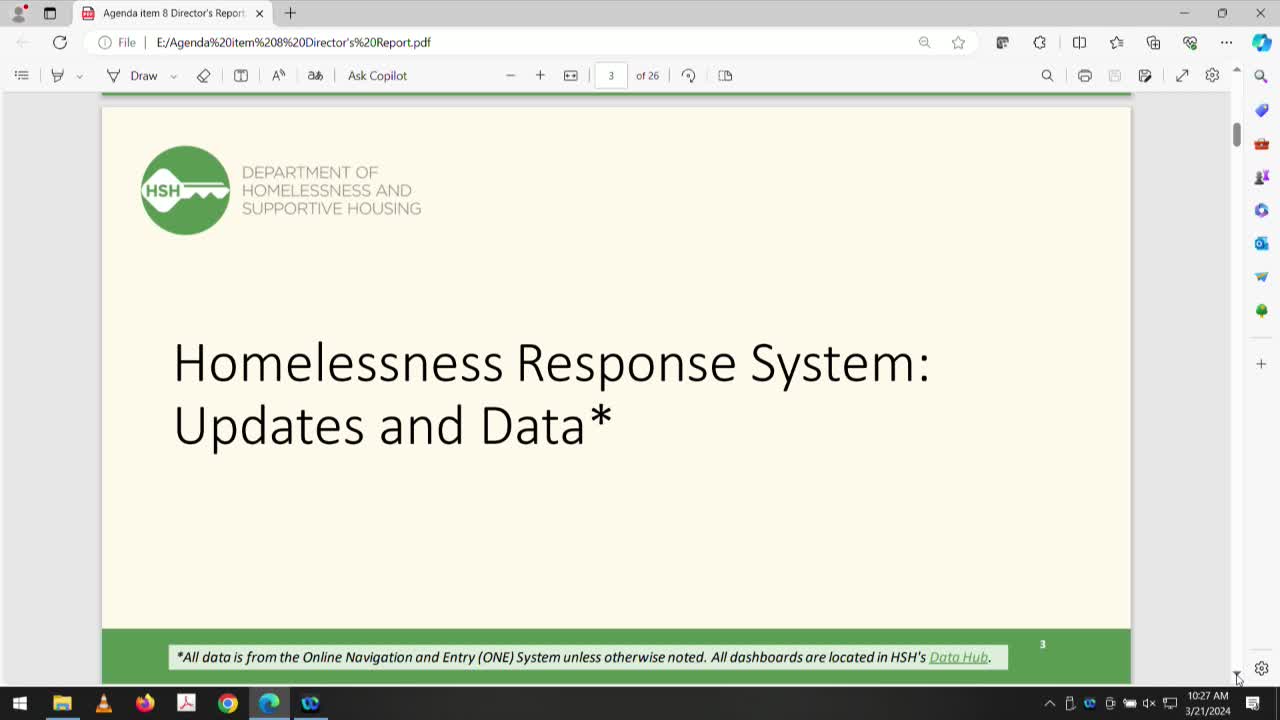Open Tab actions menu
1280x720 pixels.
pos(50,13)
